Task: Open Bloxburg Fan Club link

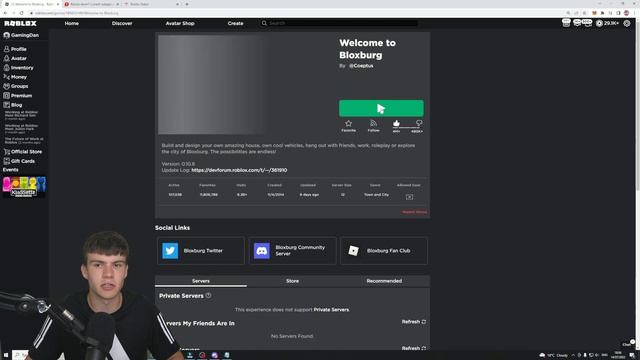Action: point(384,251)
